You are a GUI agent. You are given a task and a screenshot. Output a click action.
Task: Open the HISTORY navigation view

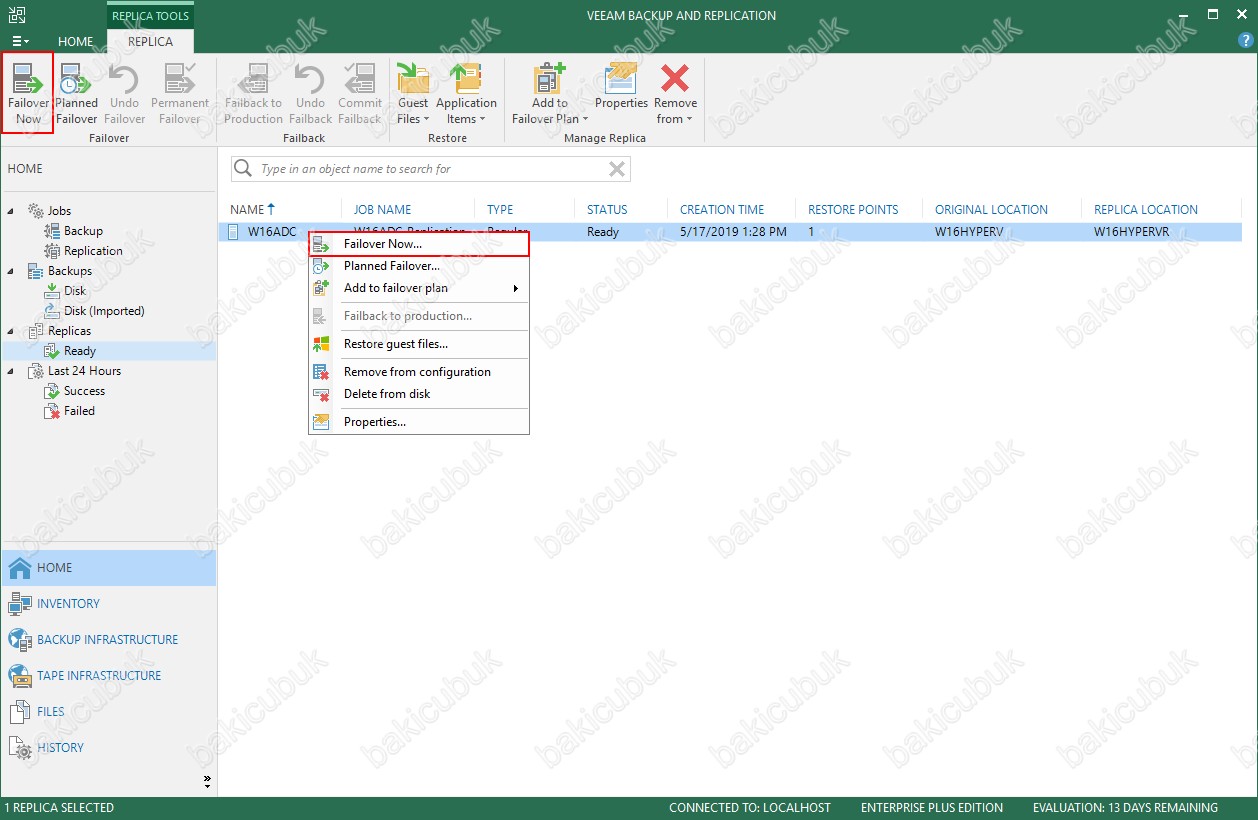pyautogui.click(x=108, y=748)
